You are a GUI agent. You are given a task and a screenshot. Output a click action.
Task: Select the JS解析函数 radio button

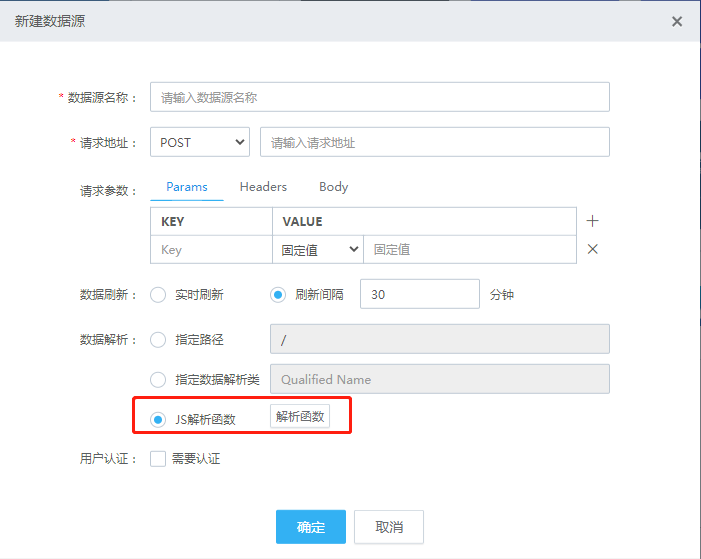[x=158, y=419]
